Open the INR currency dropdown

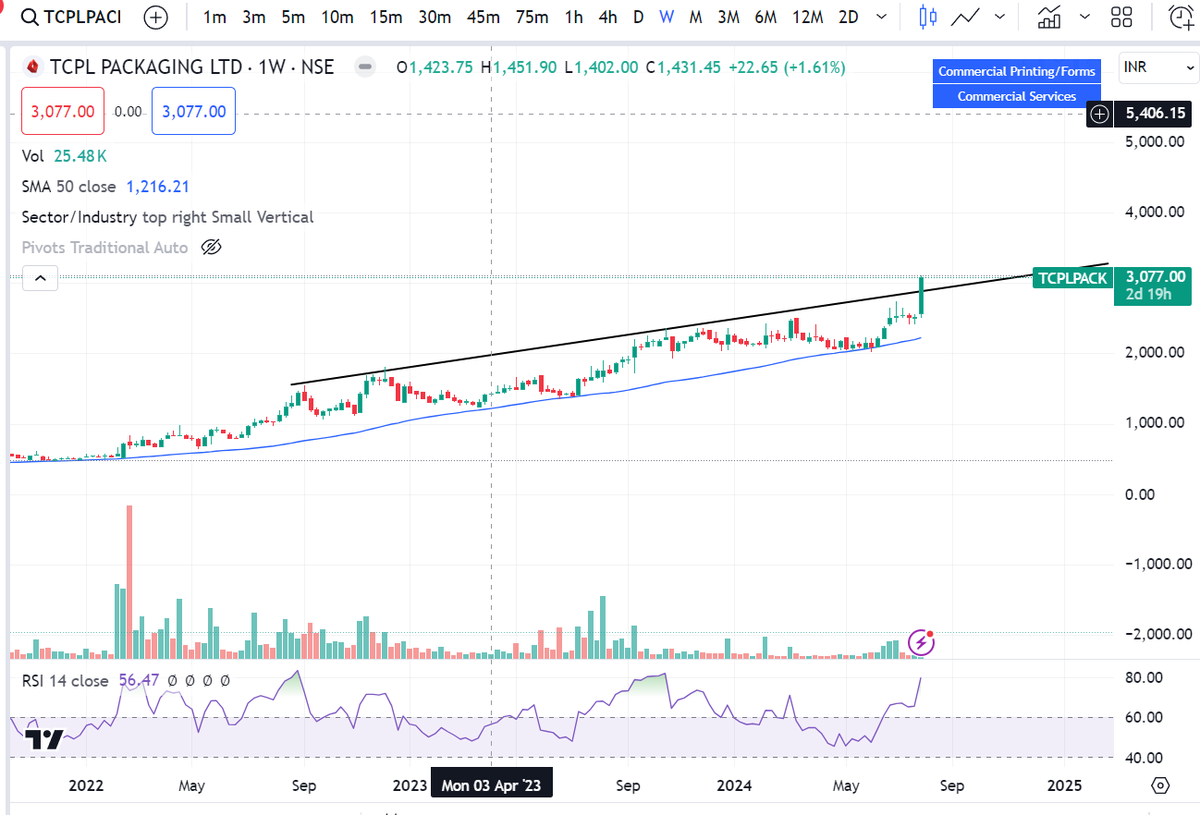pos(1157,67)
